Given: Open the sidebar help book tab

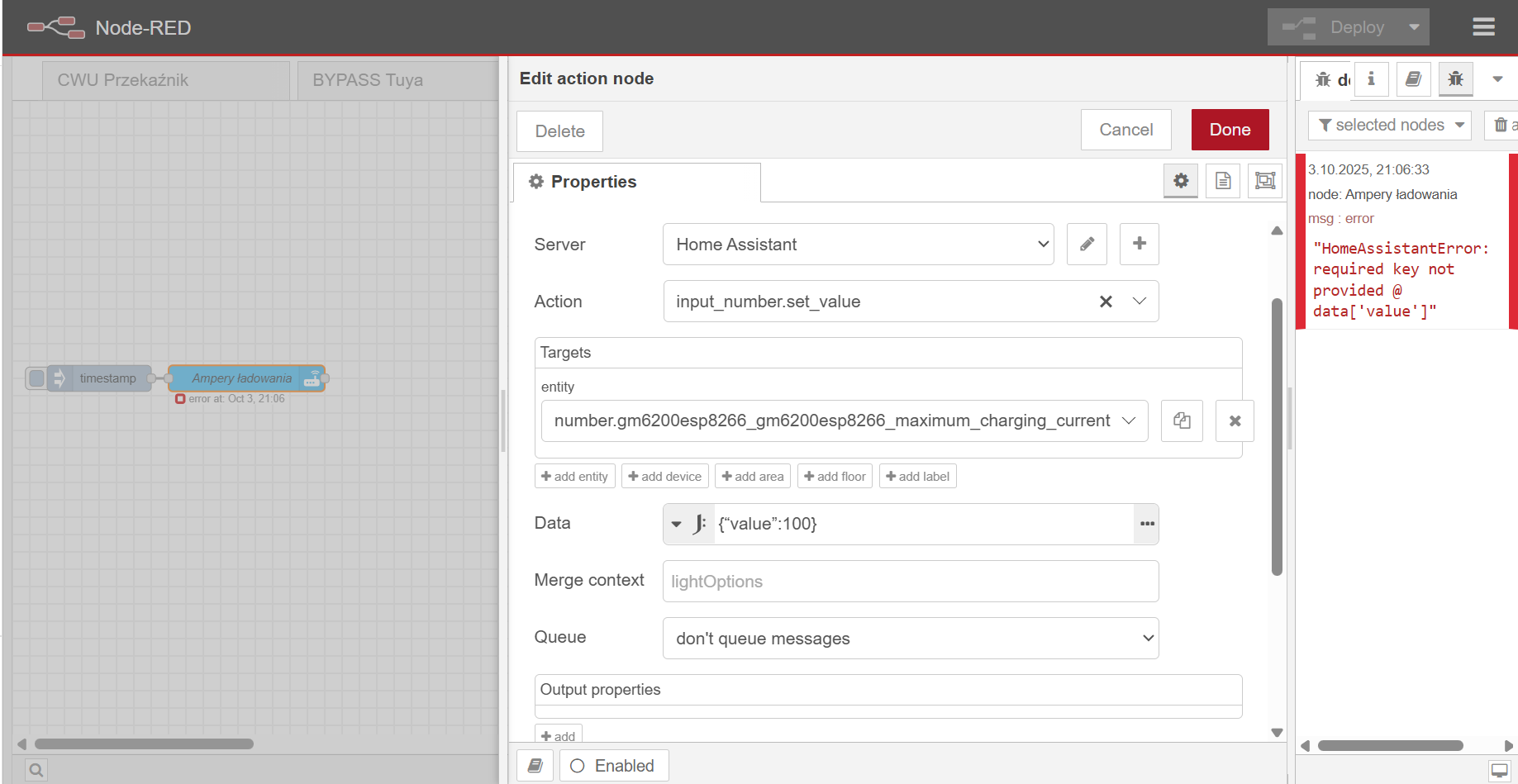Looking at the screenshot, I should [1413, 79].
